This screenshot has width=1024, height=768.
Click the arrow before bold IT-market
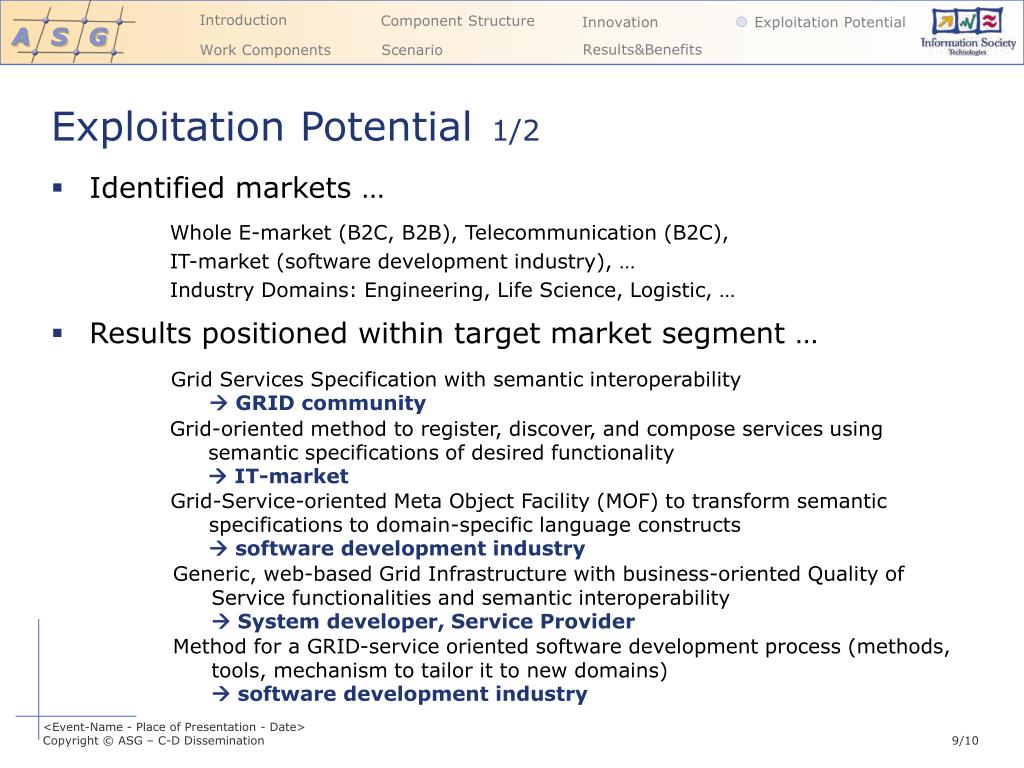click(218, 476)
